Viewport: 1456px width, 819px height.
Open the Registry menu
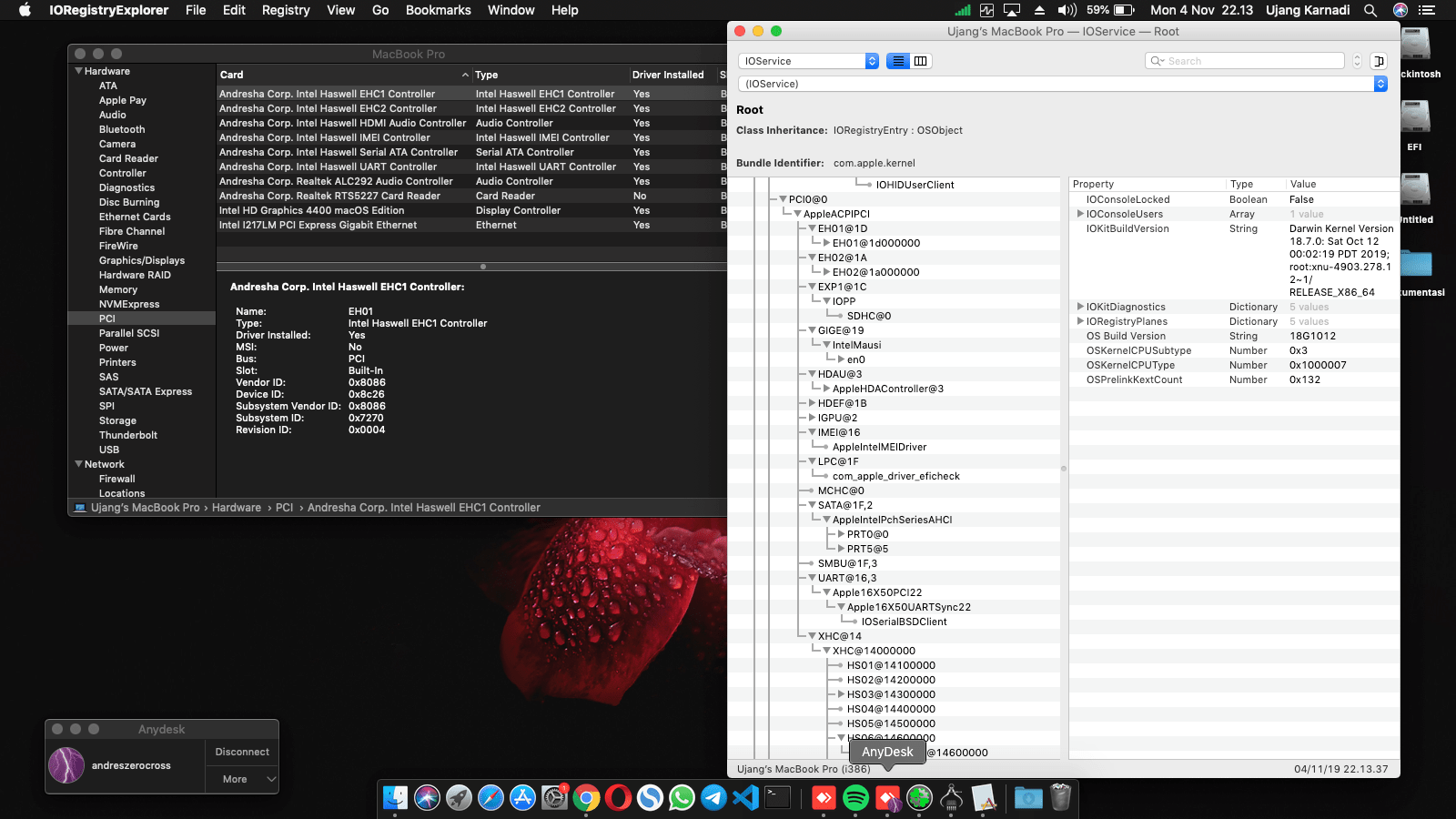click(286, 10)
